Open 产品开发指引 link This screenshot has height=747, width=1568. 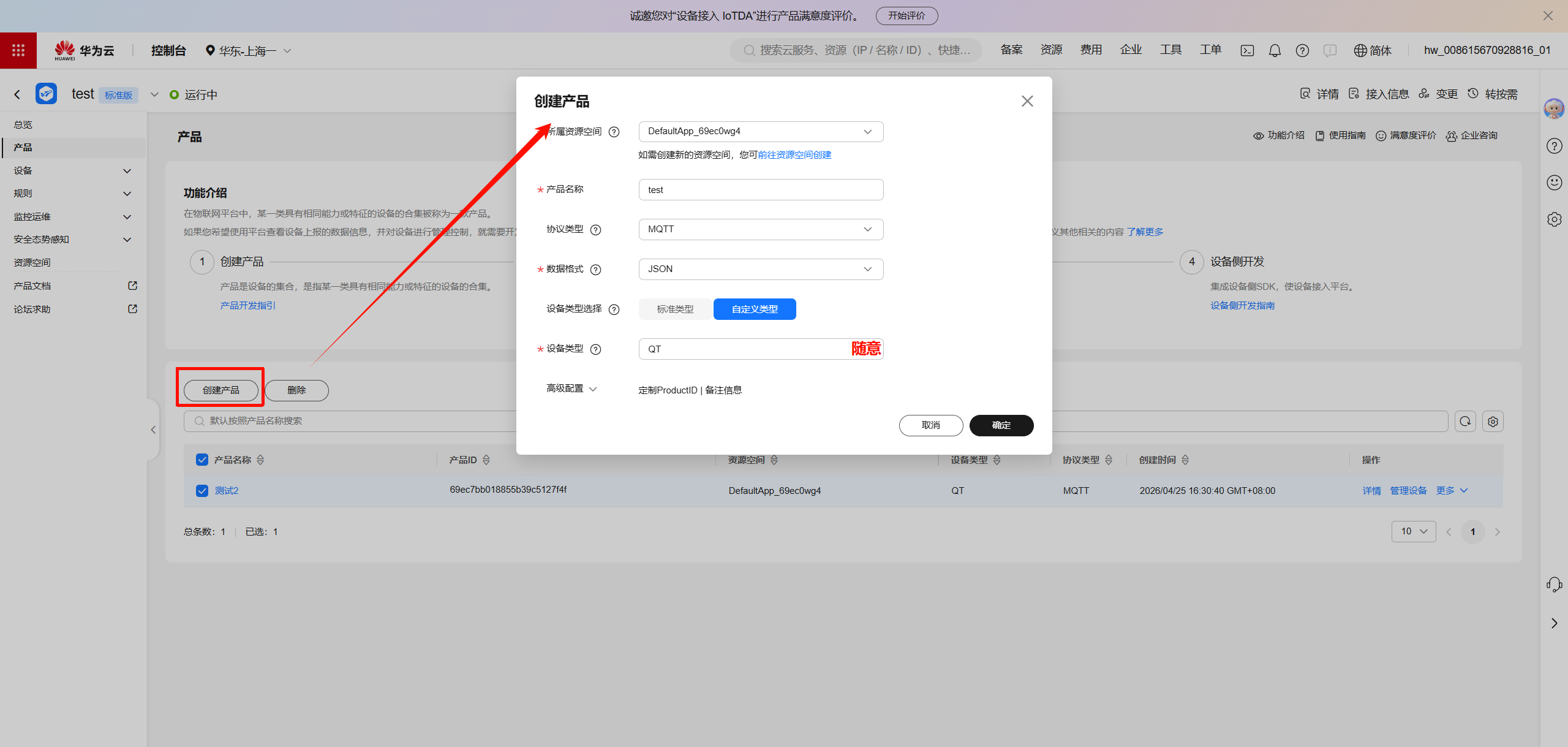[248, 305]
